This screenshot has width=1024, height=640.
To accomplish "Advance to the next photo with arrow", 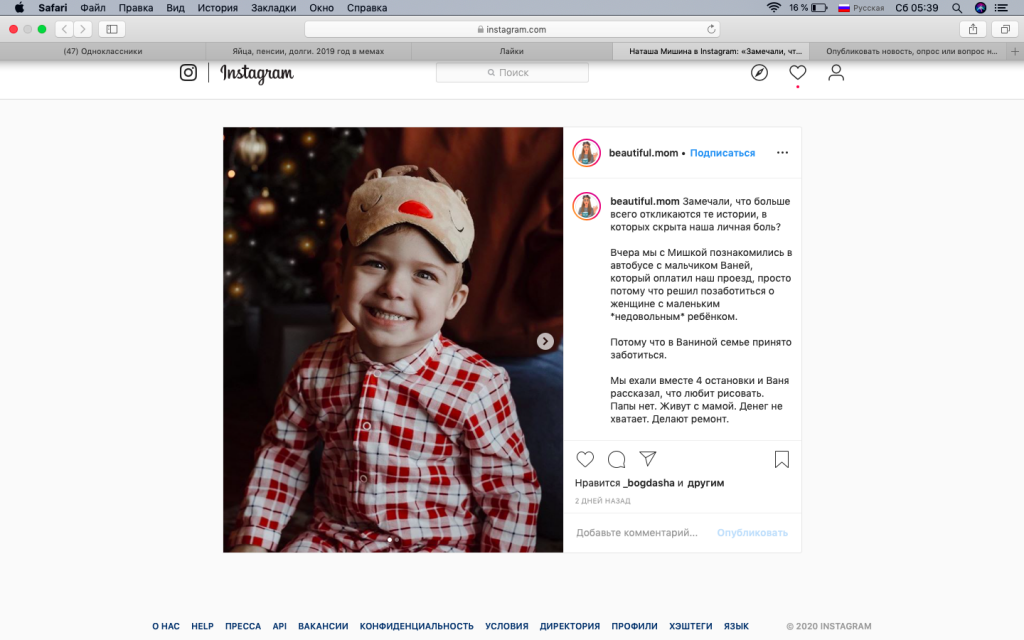I will coord(545,341).
